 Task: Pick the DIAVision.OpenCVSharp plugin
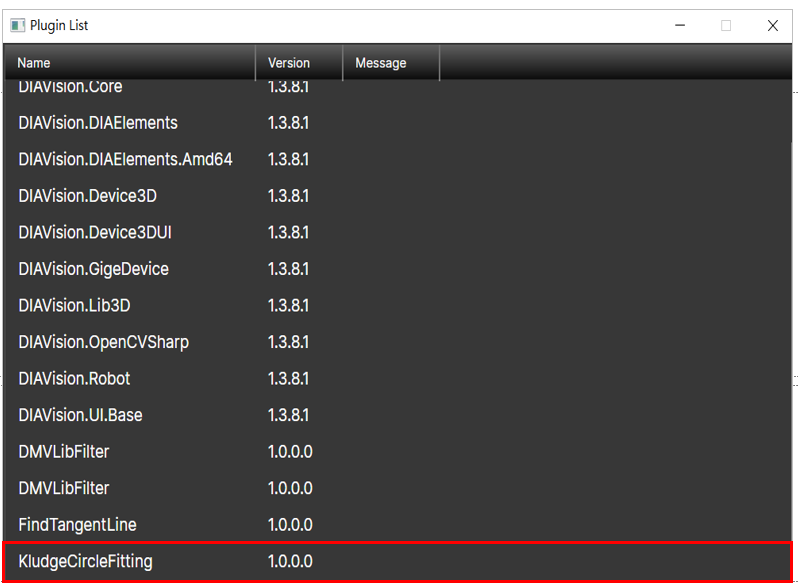pyautogui.click(x=103, y=342)
